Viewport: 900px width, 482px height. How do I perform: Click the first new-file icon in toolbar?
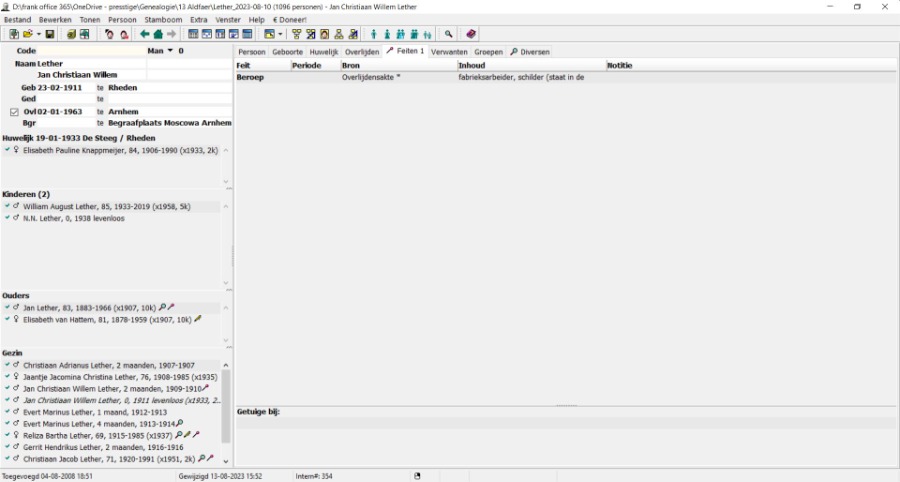(x=13, y=34)
